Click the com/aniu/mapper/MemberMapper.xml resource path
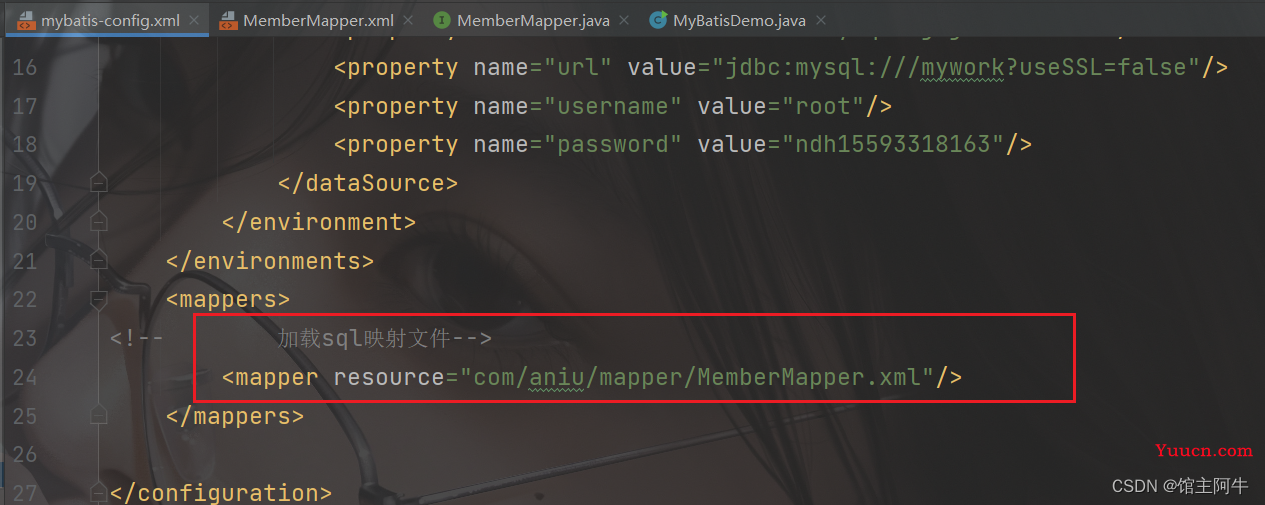 (x=697, y=377)
